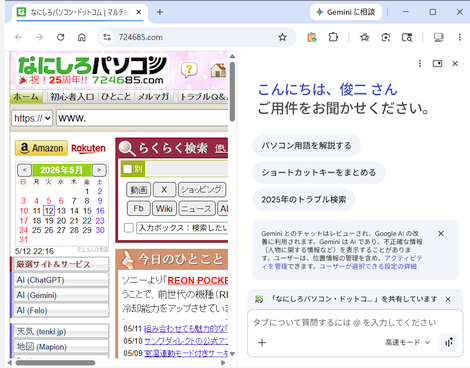
Task: Open the ホーム site tab
Action: point(27,97)
